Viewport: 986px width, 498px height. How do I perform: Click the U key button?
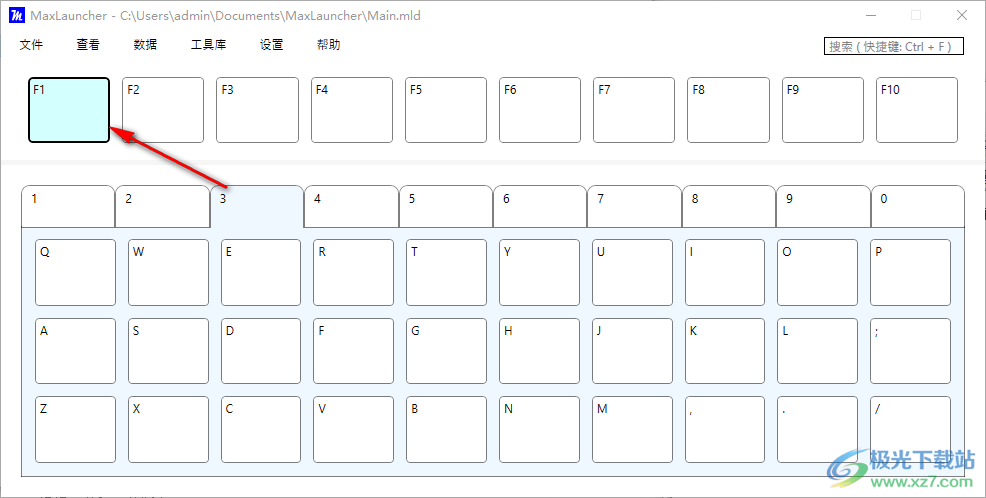[633, 272]
